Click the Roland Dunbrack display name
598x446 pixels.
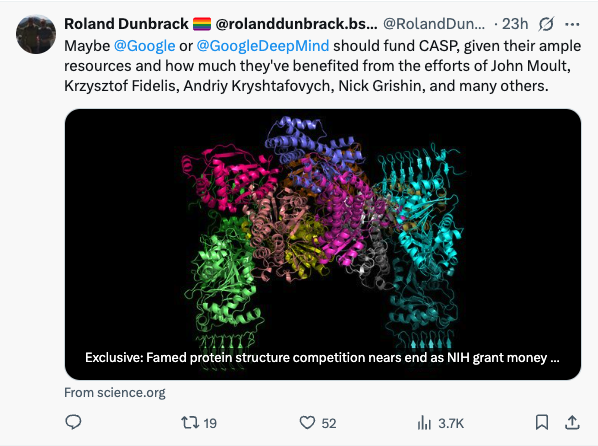(x=126, y=24)
